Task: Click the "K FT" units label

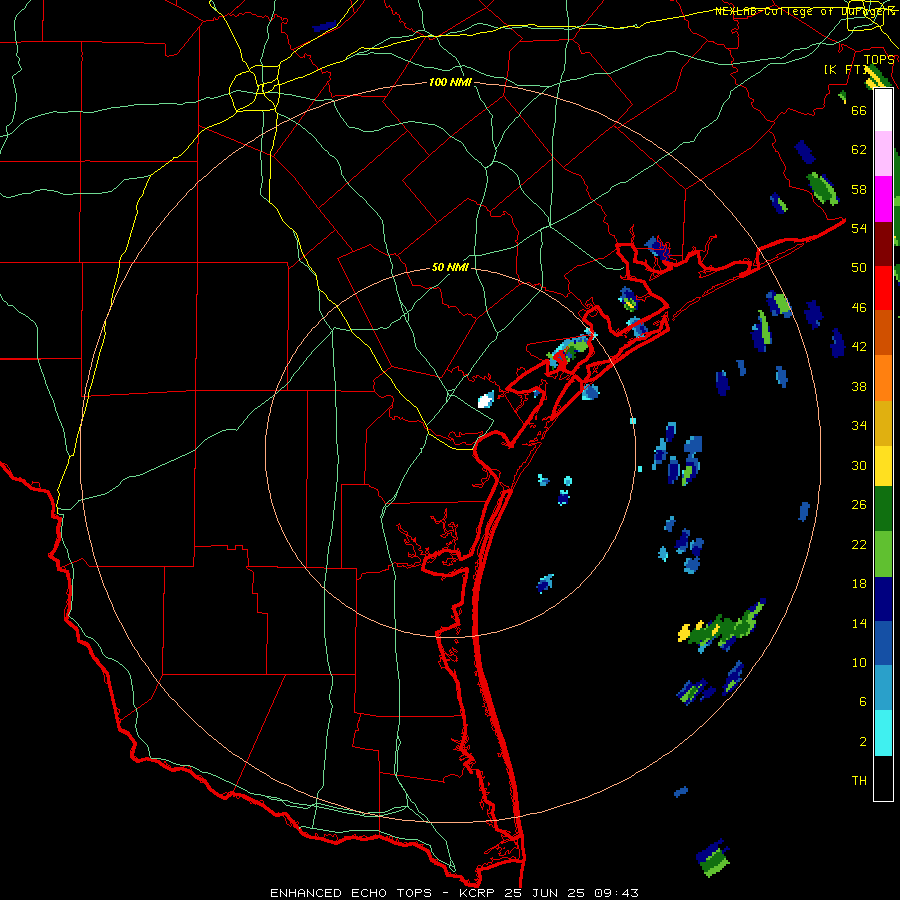Action: coord(845,69)
